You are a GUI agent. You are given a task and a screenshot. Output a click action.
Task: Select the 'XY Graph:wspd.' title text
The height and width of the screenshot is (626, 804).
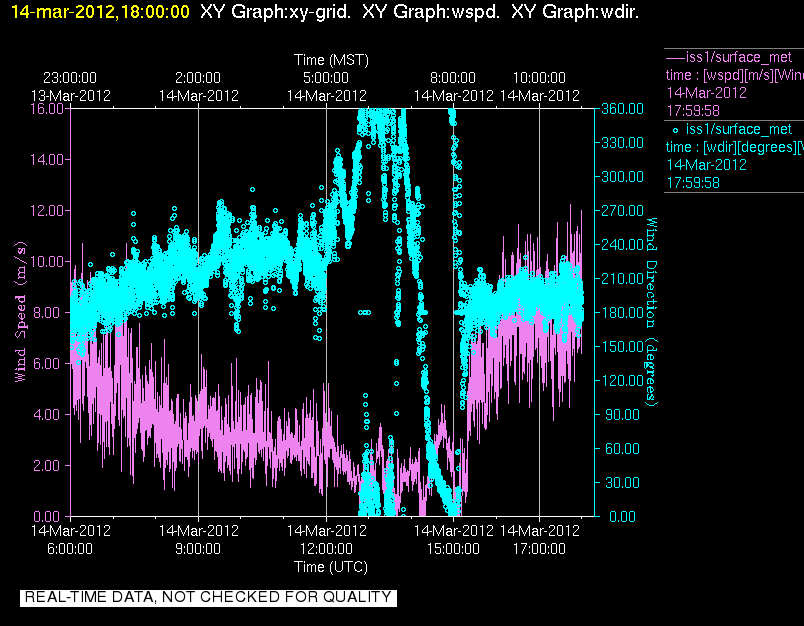pyautogui.click(x=431, y=11)
